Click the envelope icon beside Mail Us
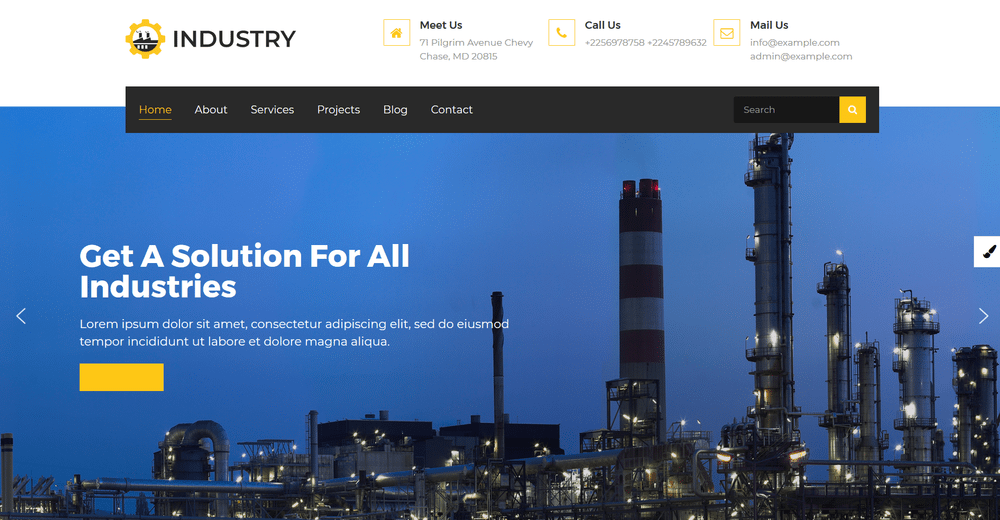1000x520 pixels. (726, 33)
